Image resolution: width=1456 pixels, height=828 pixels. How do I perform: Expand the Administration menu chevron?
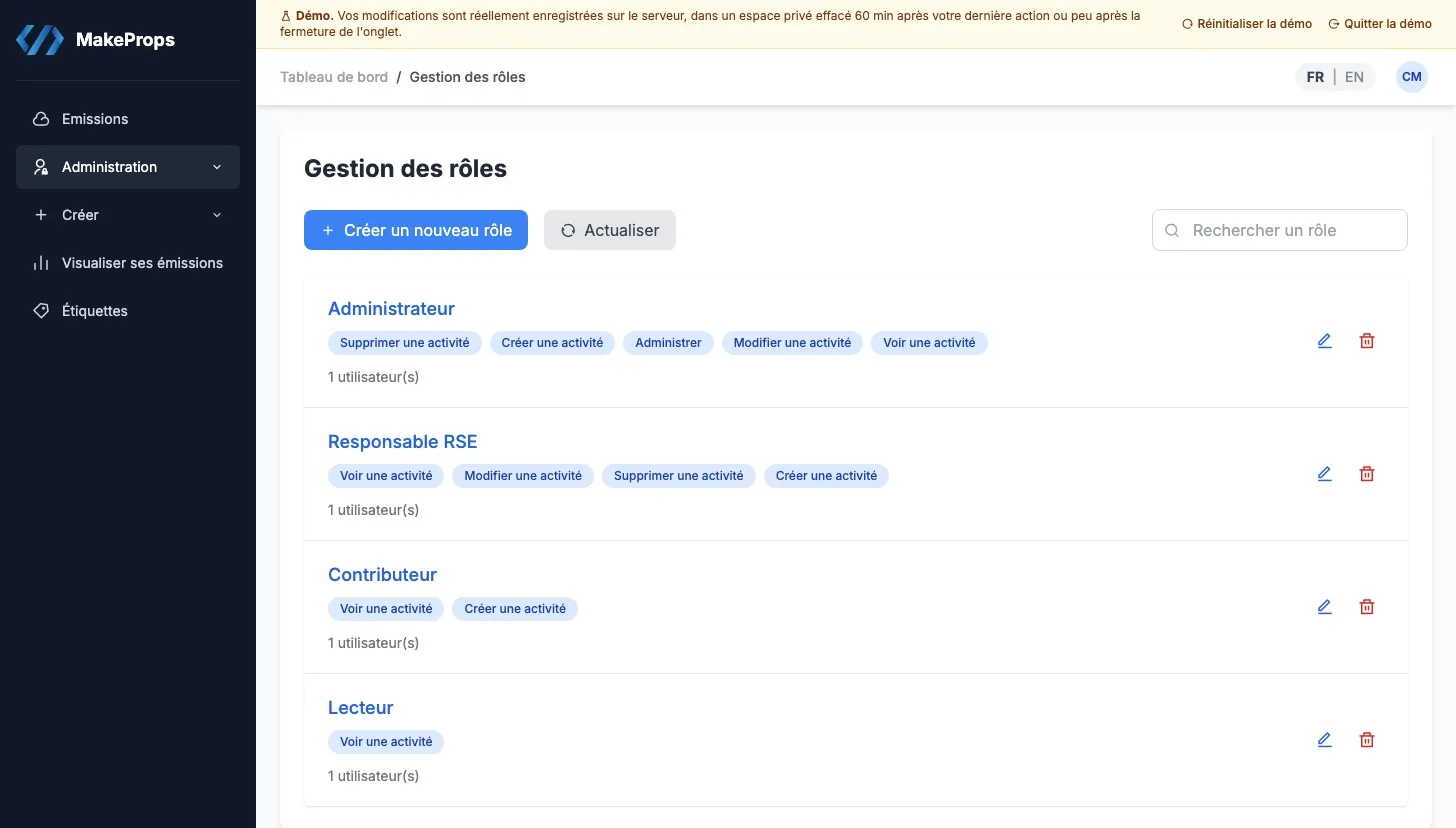(x=217, y=167)
